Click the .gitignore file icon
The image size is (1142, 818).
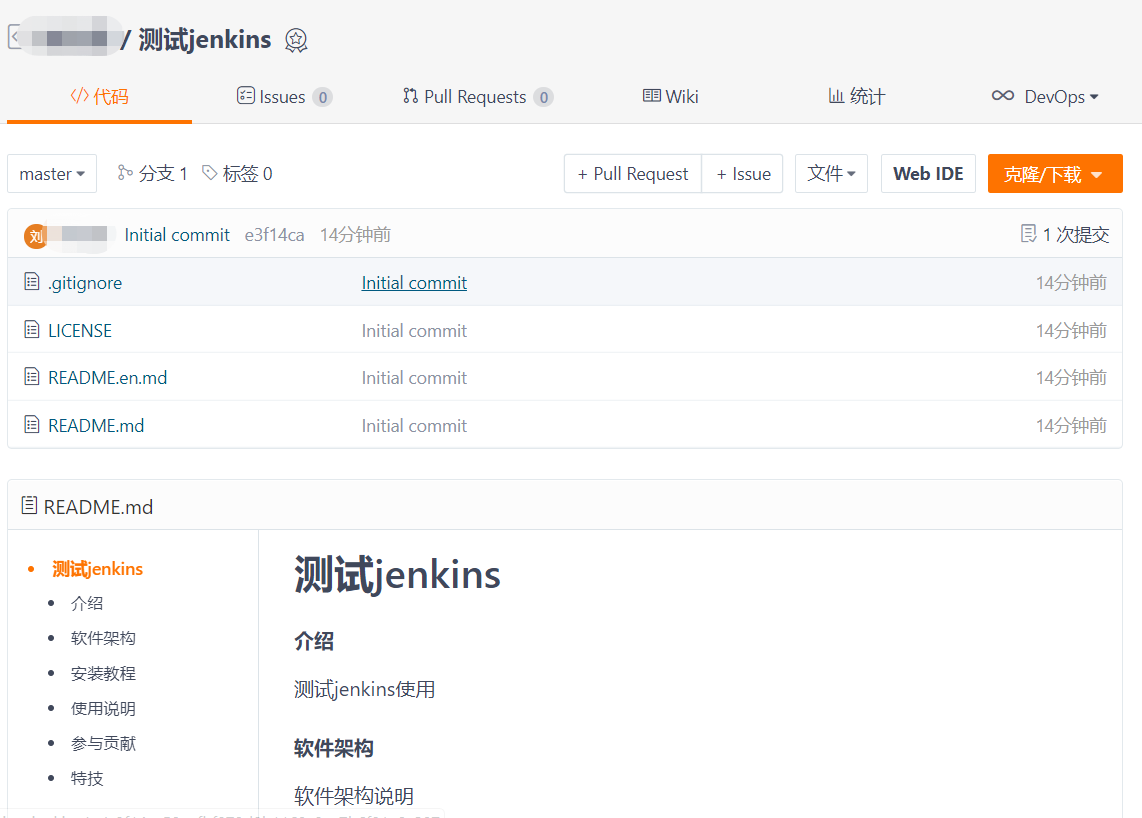point(31,281)
